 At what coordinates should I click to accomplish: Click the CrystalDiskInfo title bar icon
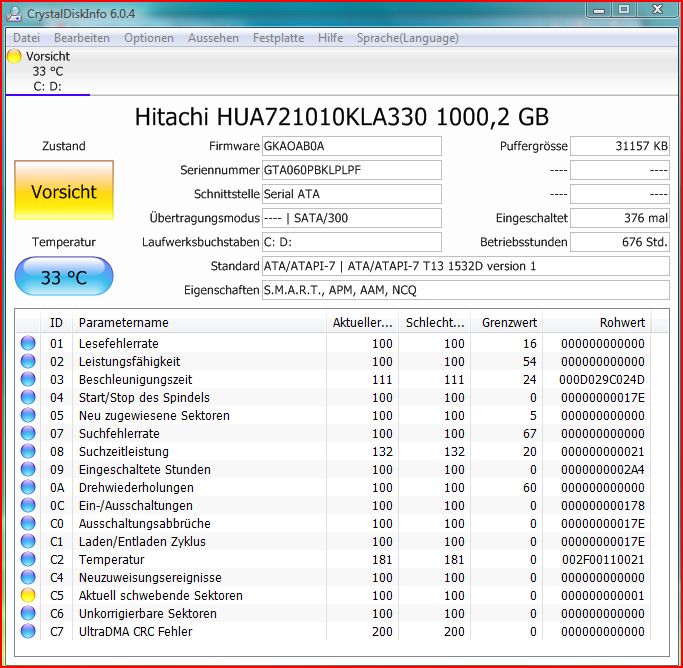click(14, 13)
